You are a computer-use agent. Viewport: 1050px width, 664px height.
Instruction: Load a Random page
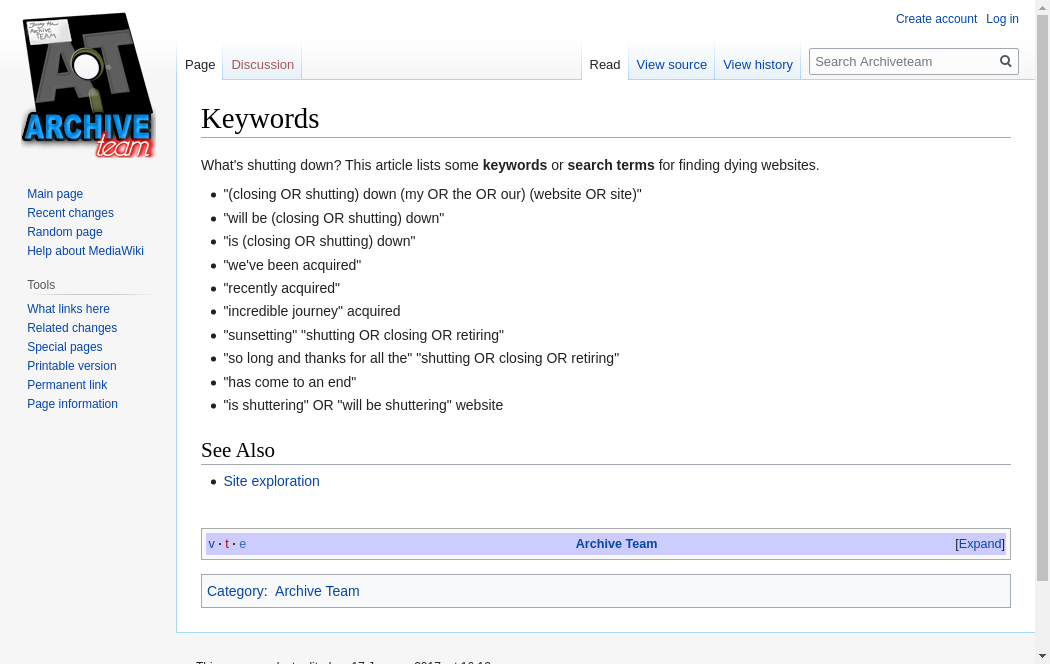[64, 232]
